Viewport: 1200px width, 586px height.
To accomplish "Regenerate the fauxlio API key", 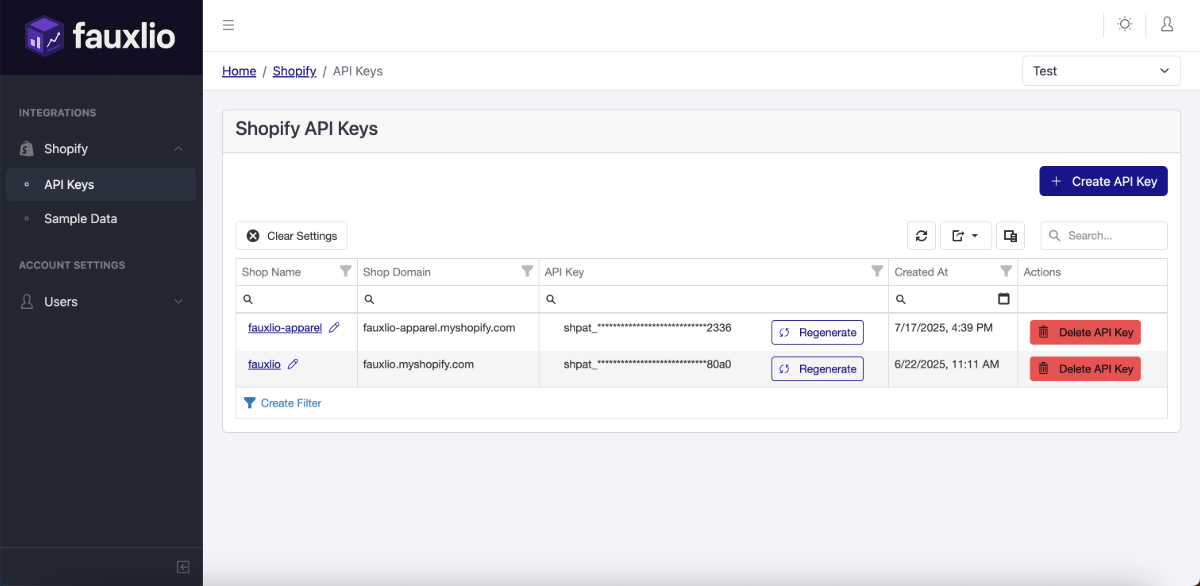I will (x=817, y=369).
